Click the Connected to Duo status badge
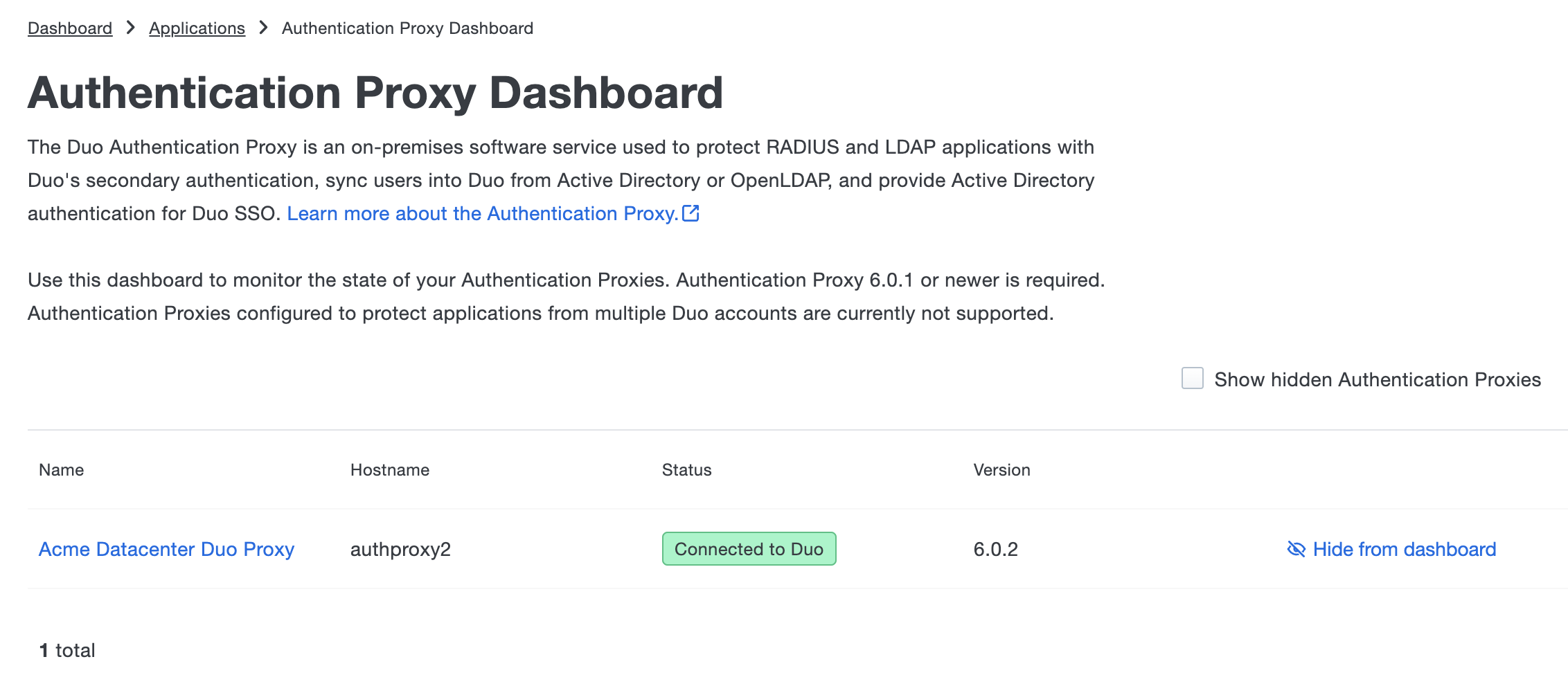This screenshot has width=1568, height=684. [749, 548]
